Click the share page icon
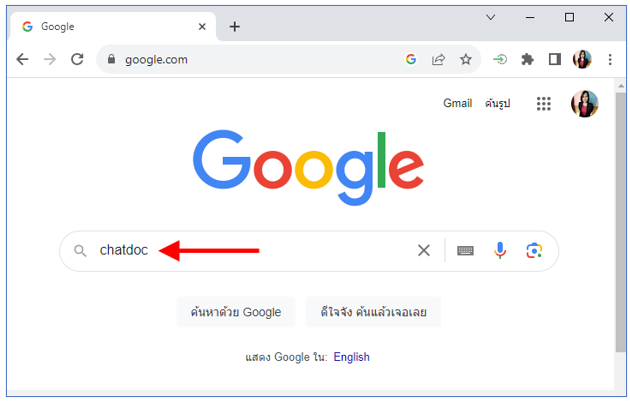 (438, 59)
